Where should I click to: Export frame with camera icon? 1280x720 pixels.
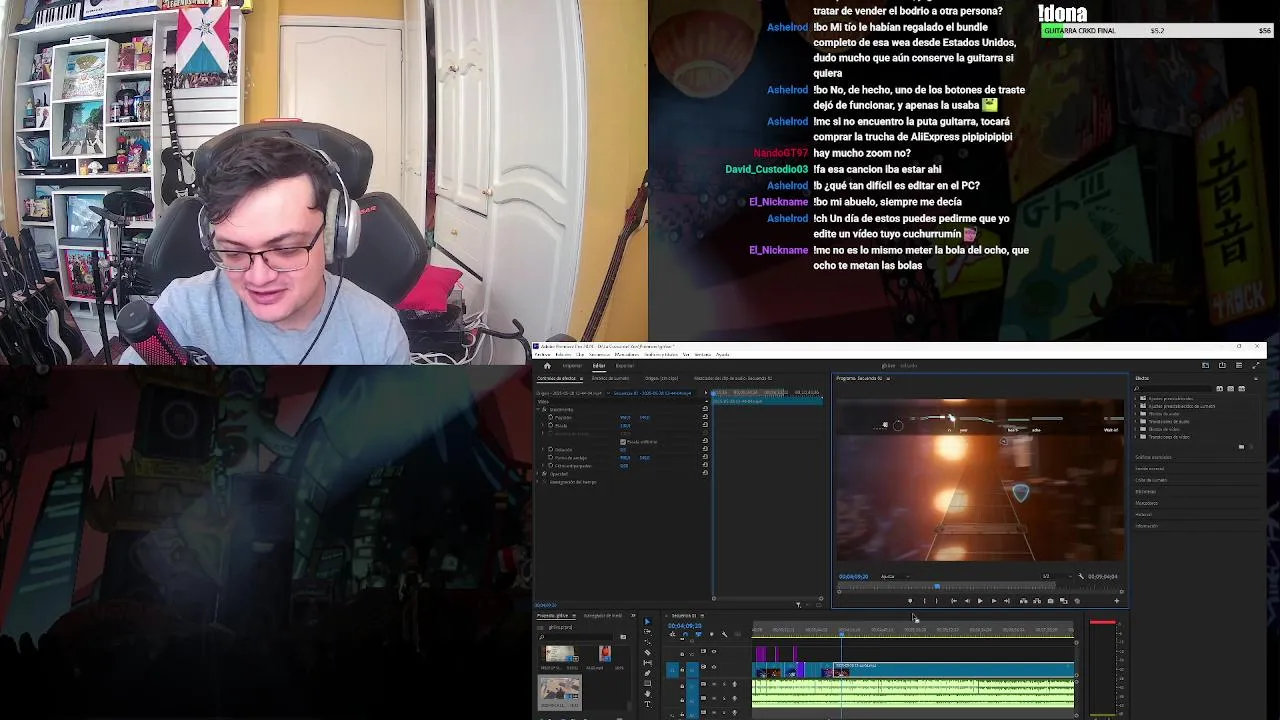coord(1050,601)
